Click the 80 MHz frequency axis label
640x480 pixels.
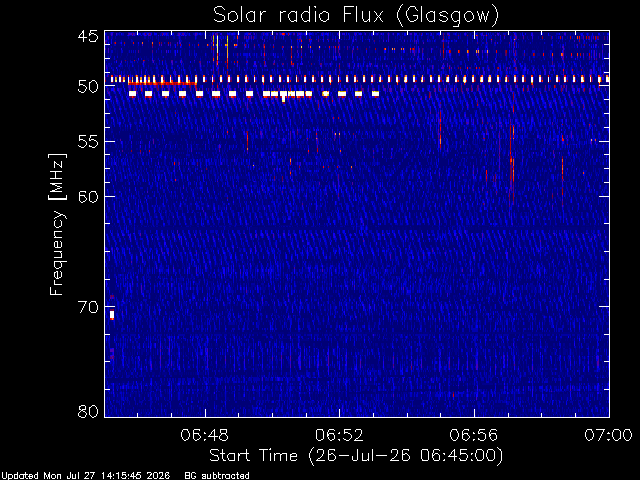point(88,411)
